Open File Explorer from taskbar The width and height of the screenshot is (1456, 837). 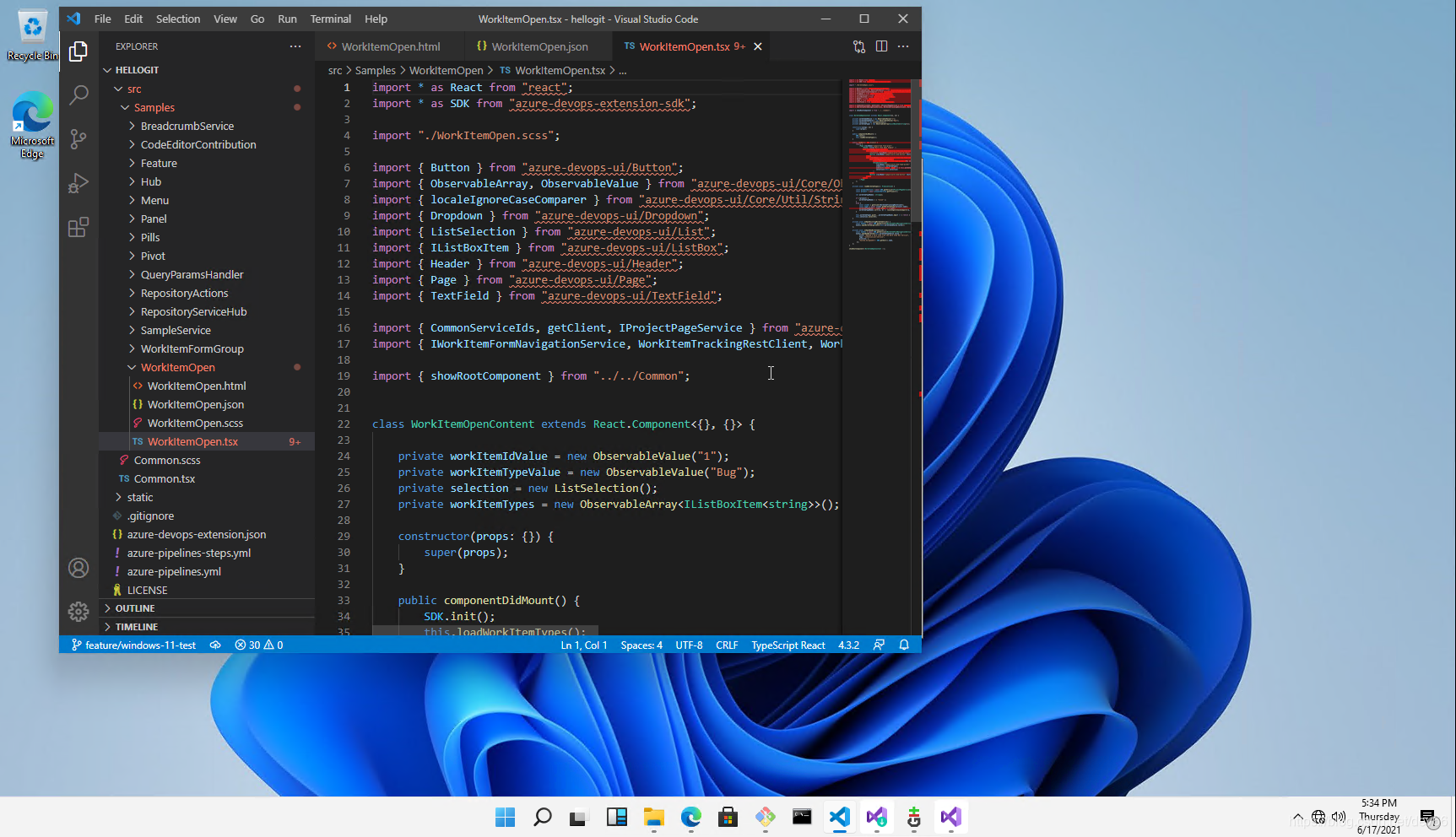[653, 817]
